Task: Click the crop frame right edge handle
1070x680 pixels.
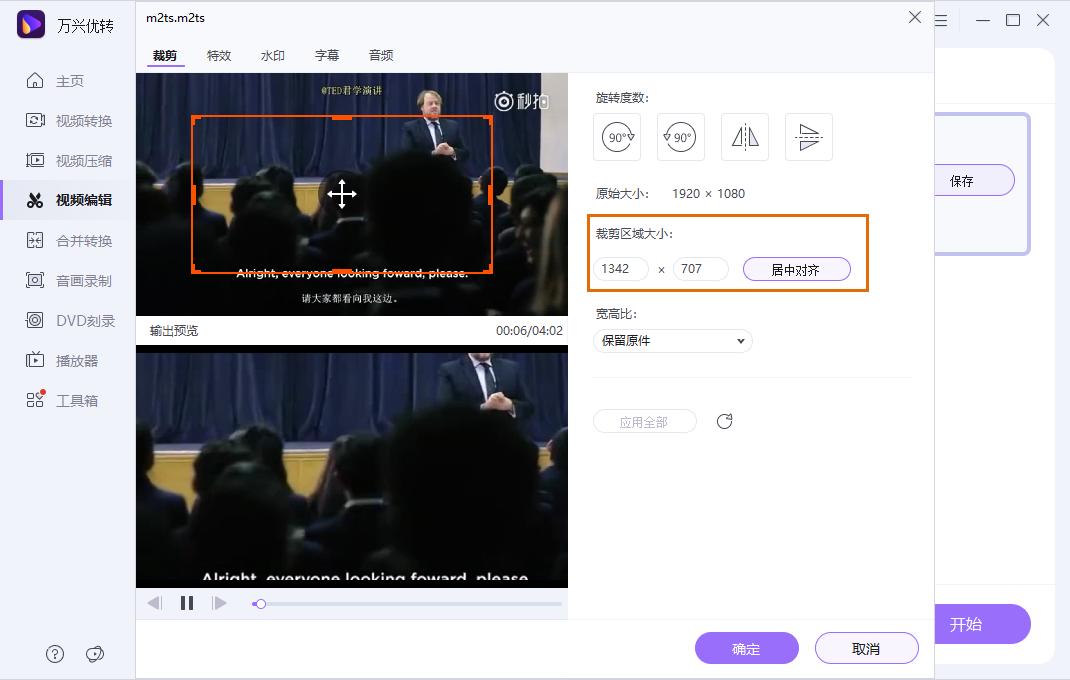Action: tap(490, 194)
